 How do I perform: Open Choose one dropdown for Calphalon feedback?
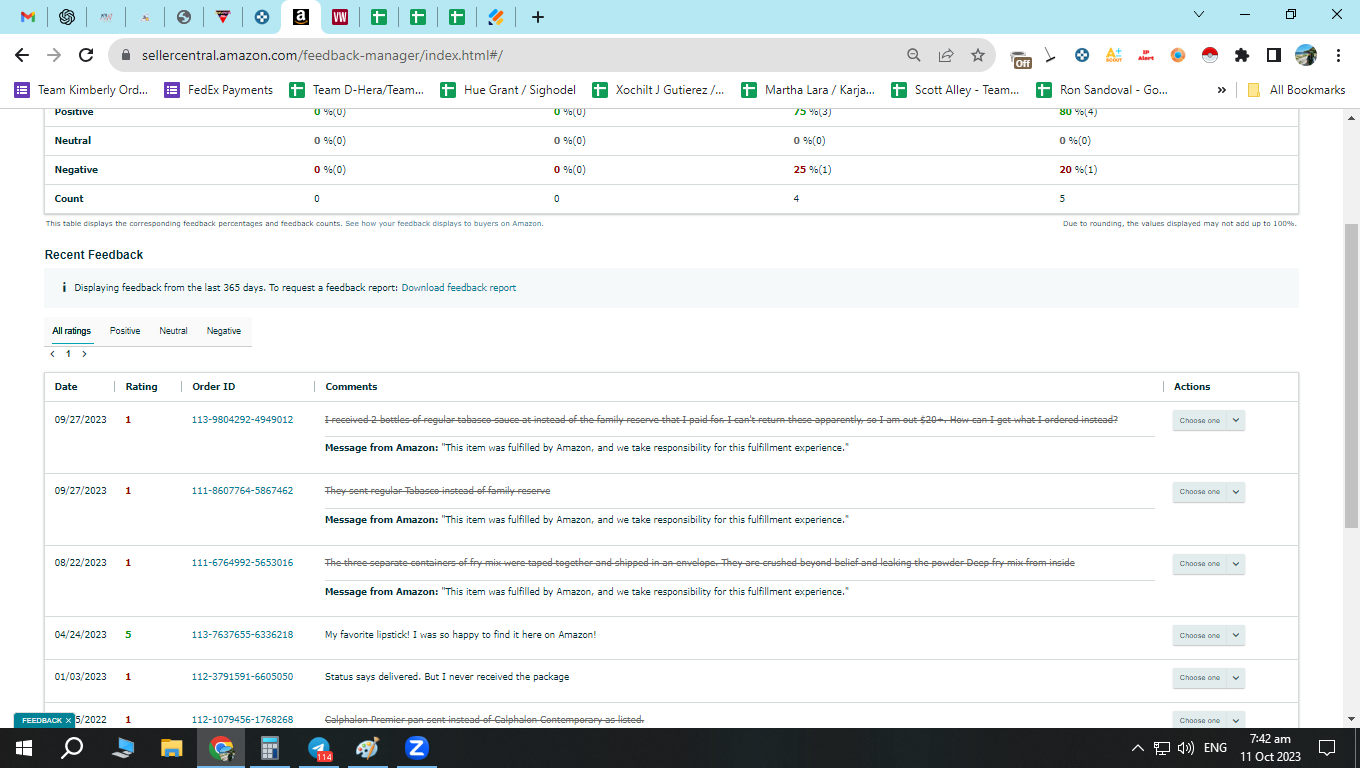pos(1208,719)
